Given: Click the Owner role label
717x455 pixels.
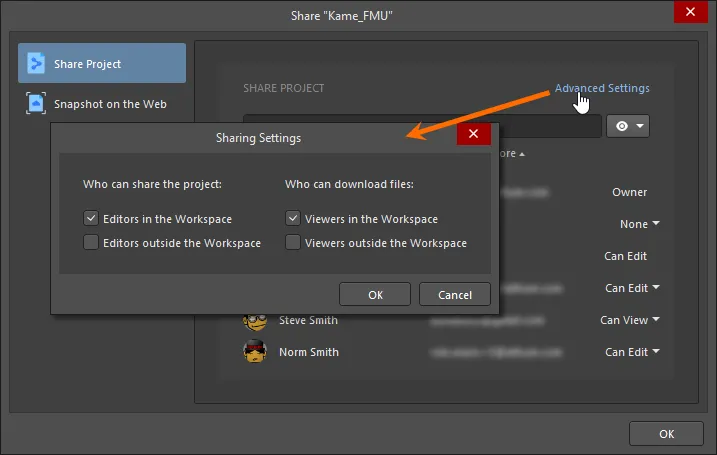Looking at the screenshot, I should [x=629, y=192].
